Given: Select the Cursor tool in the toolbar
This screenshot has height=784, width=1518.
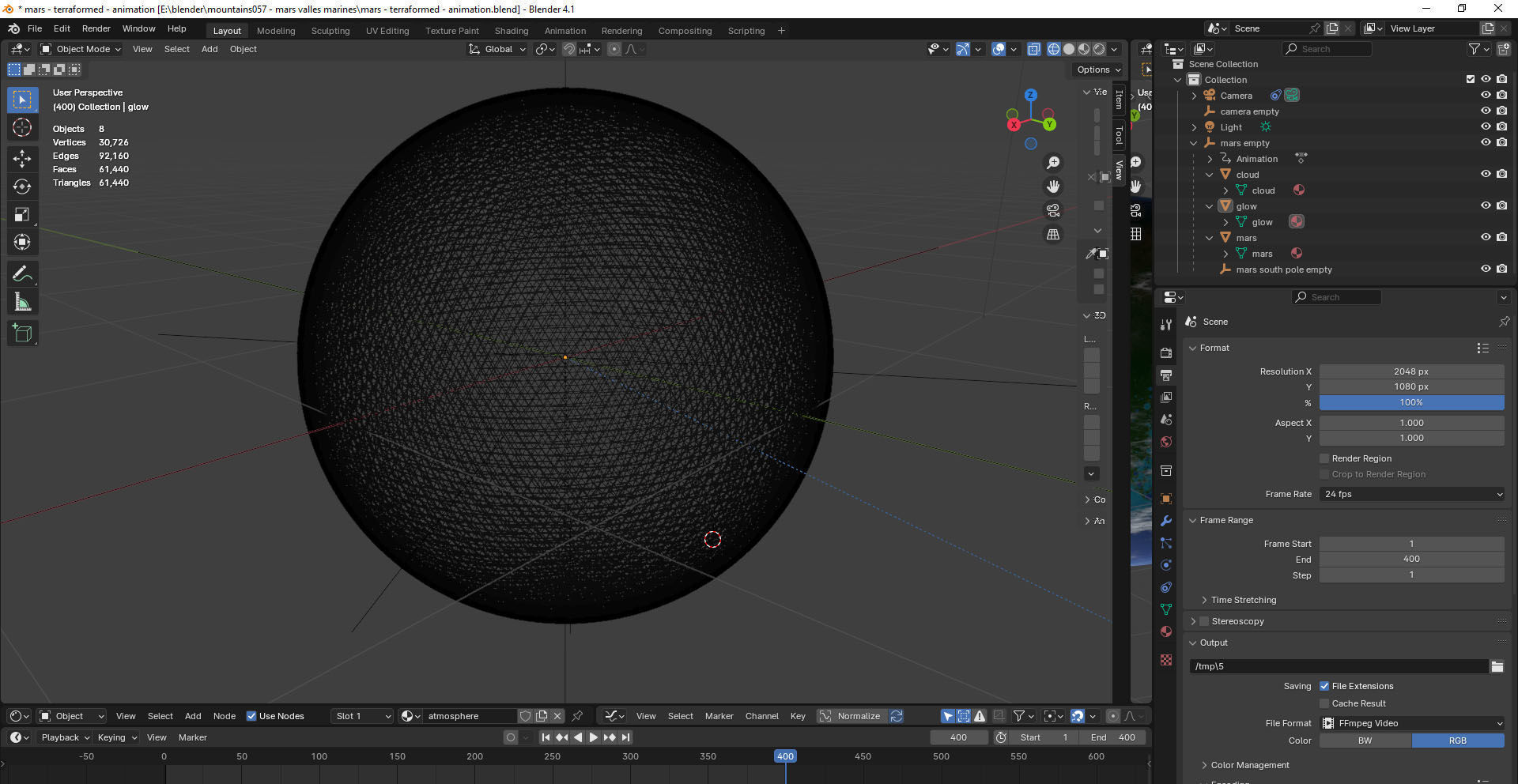Looking at the screenshot, I should (22, 127).
